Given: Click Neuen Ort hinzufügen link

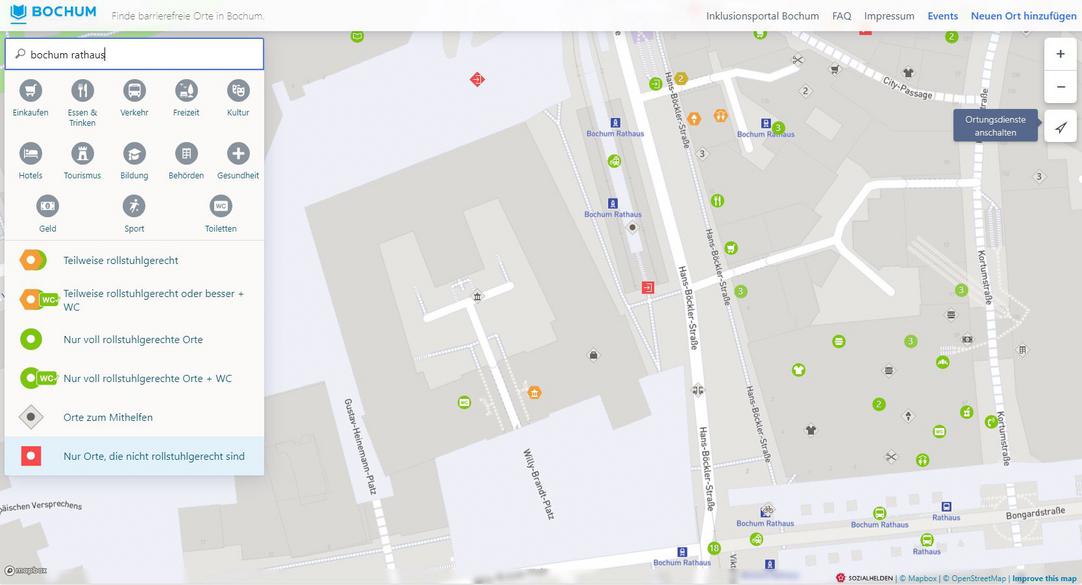Looking at the screenshot, I should pos(1023,16).
